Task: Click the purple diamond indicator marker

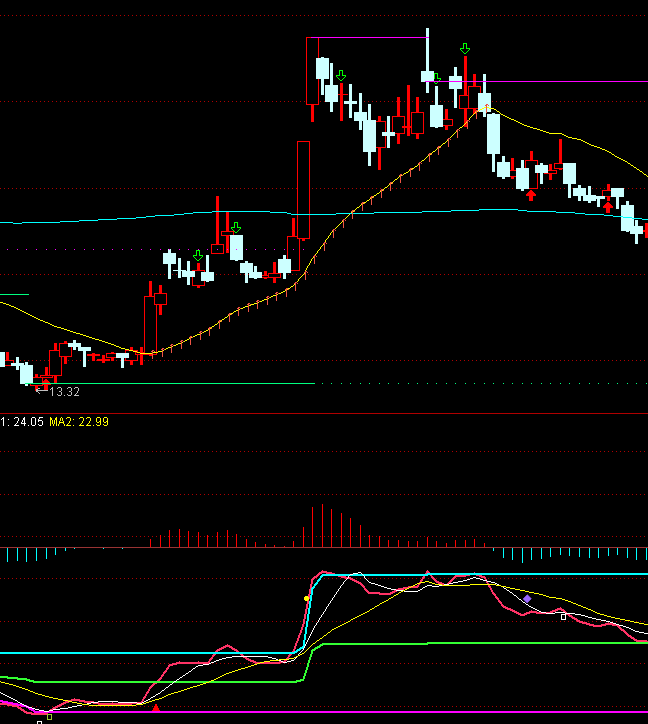Action: point(527,598)
